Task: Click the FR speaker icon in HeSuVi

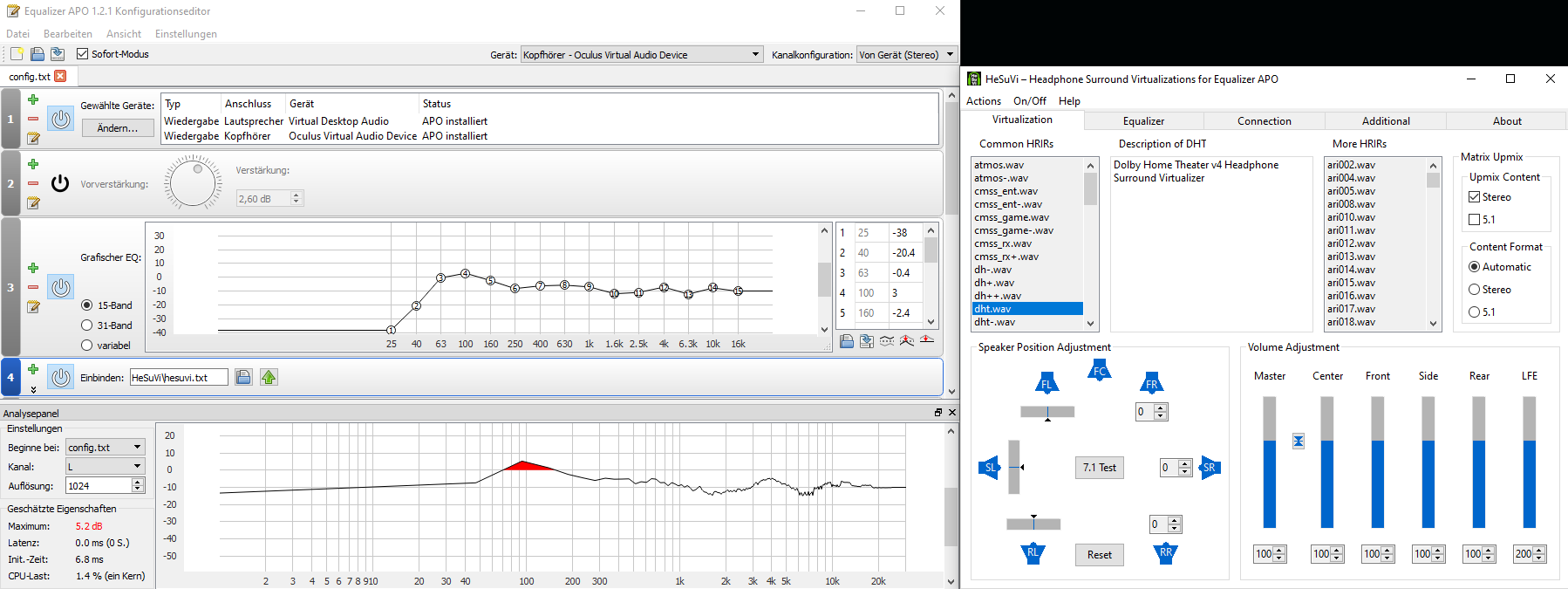Action: [x=1151, y=383]
